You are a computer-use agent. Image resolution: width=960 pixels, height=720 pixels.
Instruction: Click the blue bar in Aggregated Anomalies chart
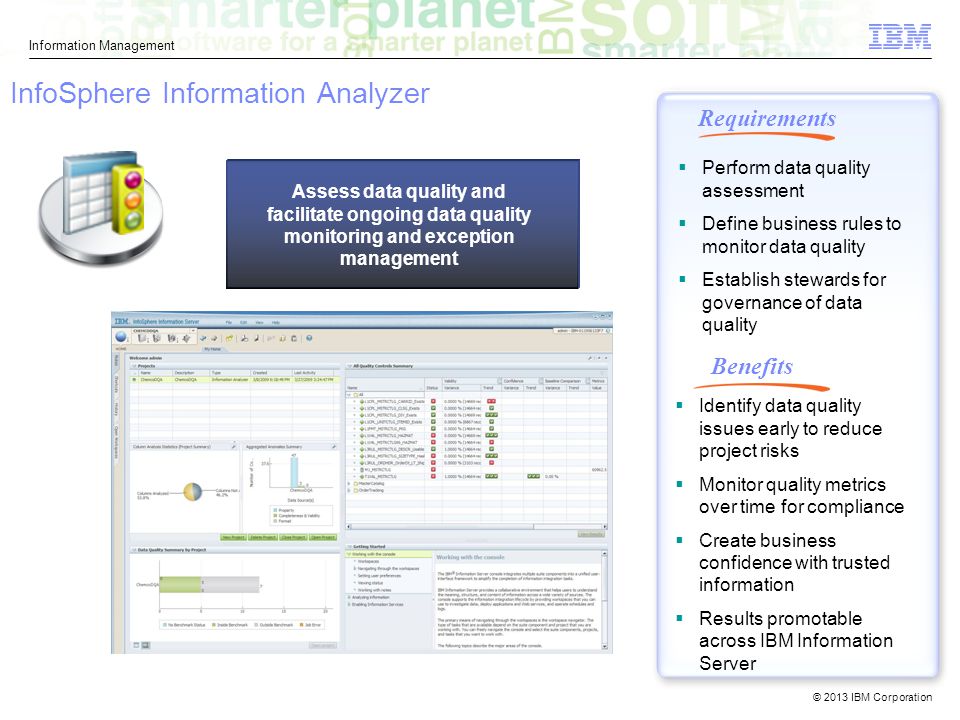pyautogui.click(x=294, y=471)
